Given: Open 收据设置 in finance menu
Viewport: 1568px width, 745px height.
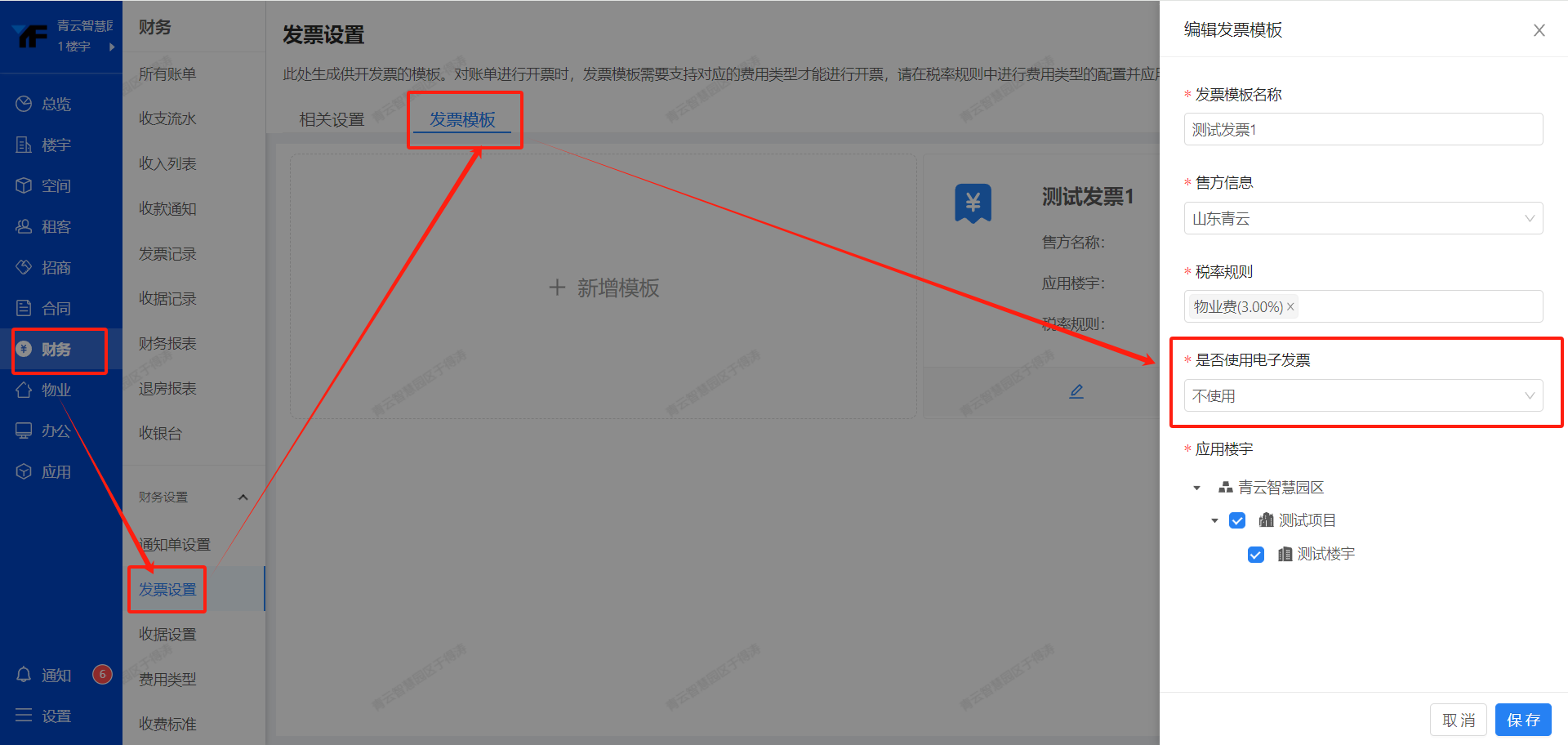Looking at the screenshot, I should click(167, 634).
